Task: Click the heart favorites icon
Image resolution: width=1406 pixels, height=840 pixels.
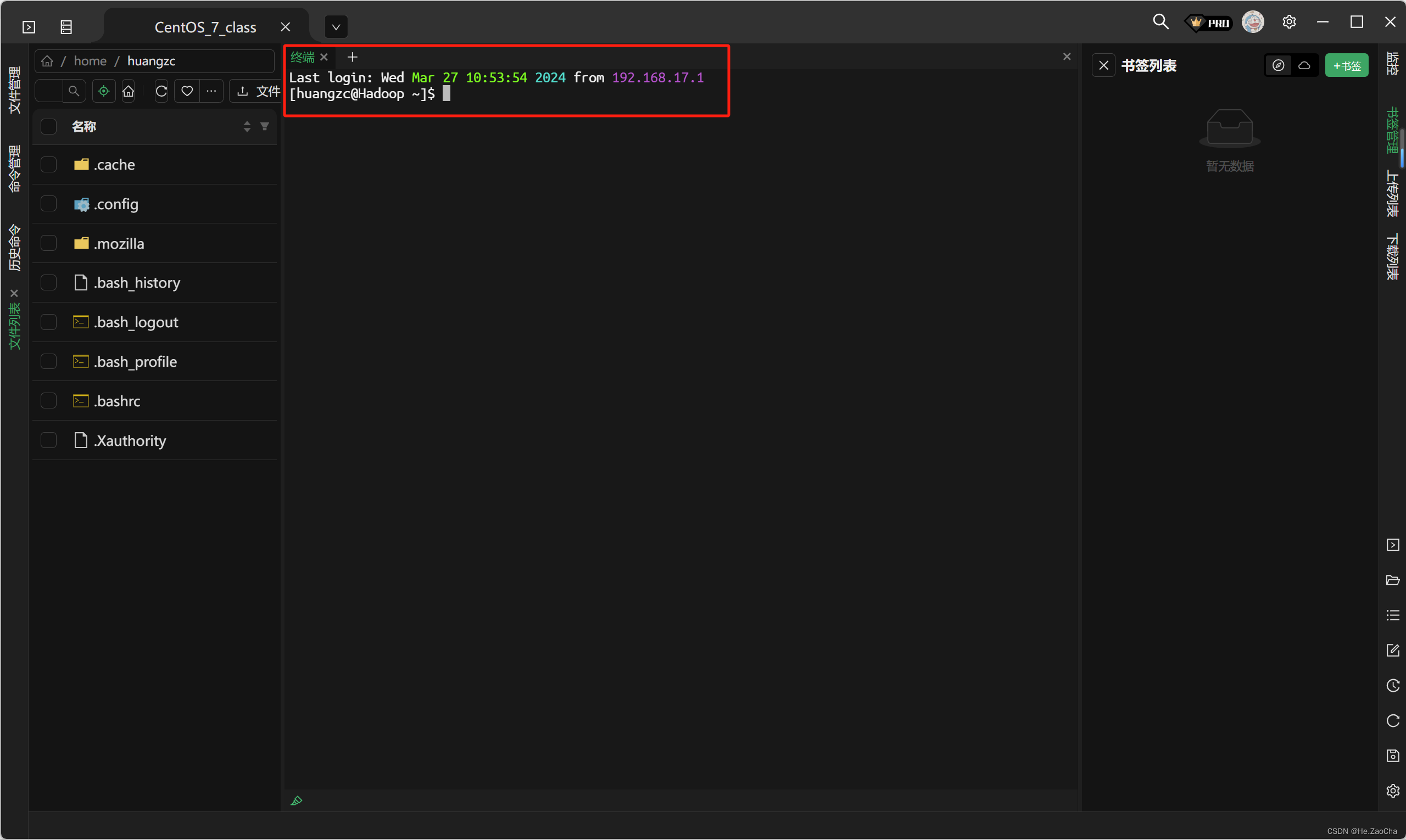Action: point(187,91)
